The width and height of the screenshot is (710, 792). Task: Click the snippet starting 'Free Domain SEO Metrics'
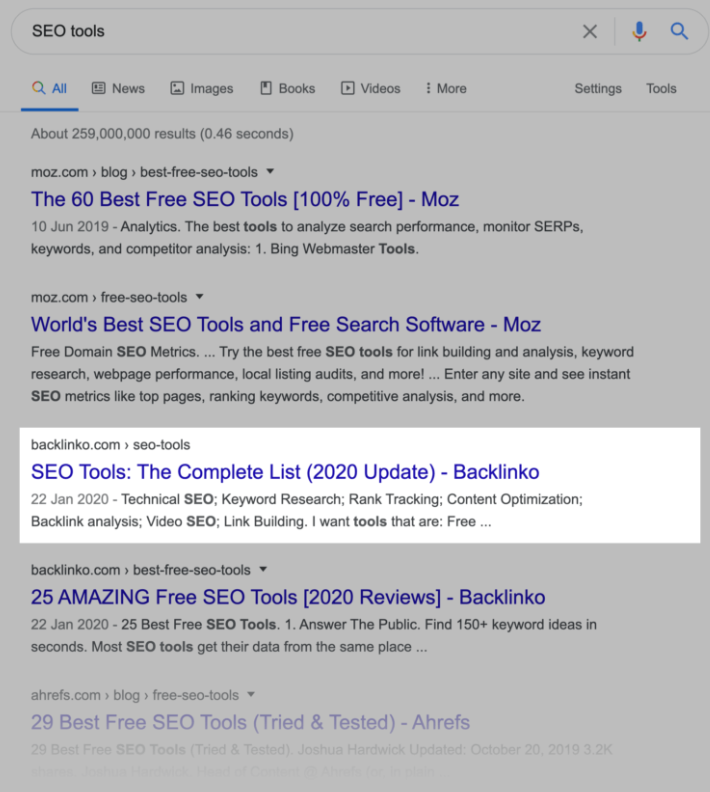pyautogui.click(x=332, y=374)
